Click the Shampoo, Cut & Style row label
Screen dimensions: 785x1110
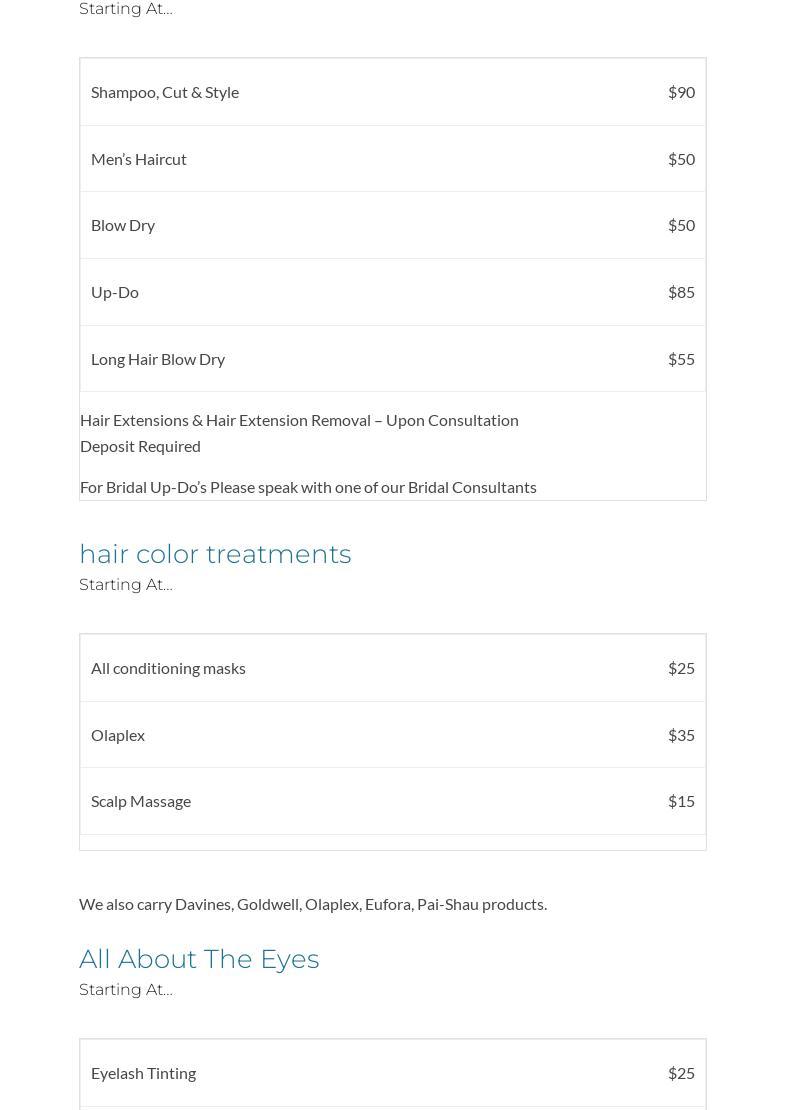point(165,92)
